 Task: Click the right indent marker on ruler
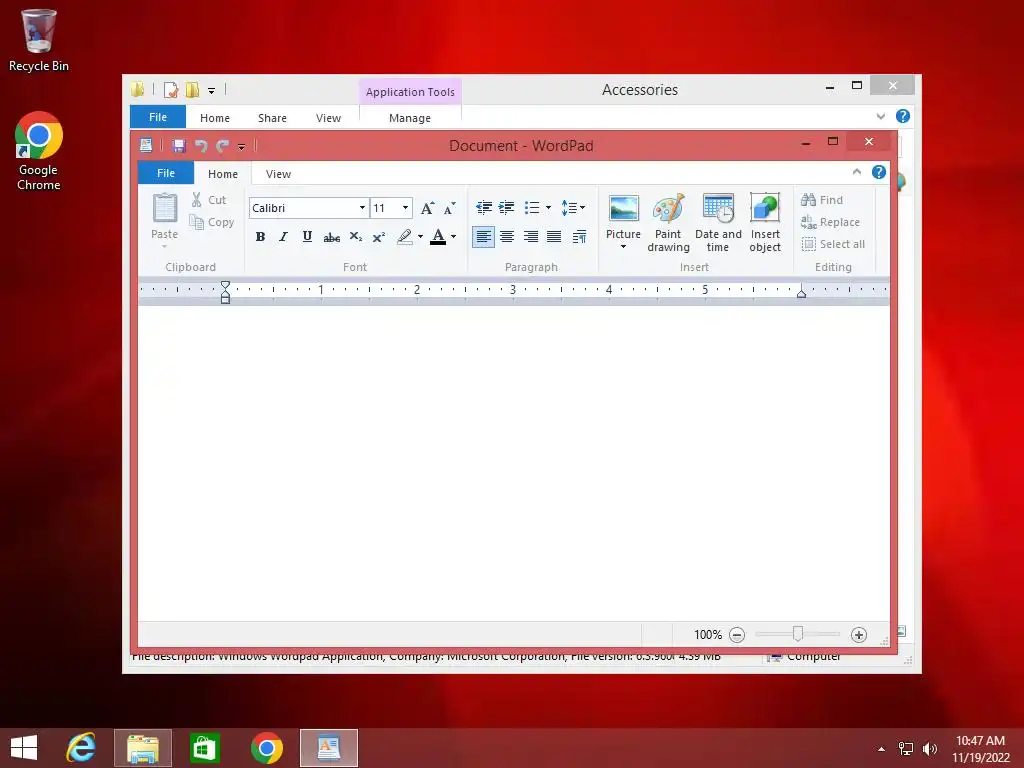(801, 294)
